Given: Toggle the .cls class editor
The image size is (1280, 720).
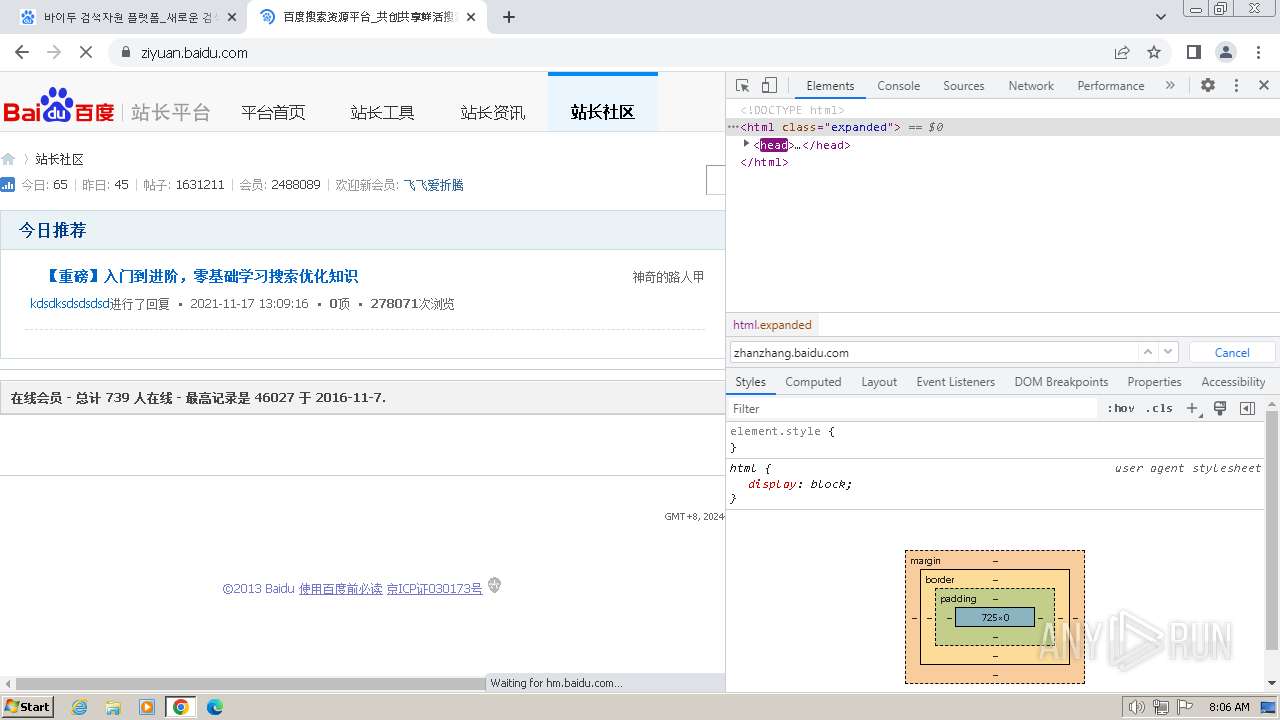Looking at the screenshot, I should click(1160, 408).
